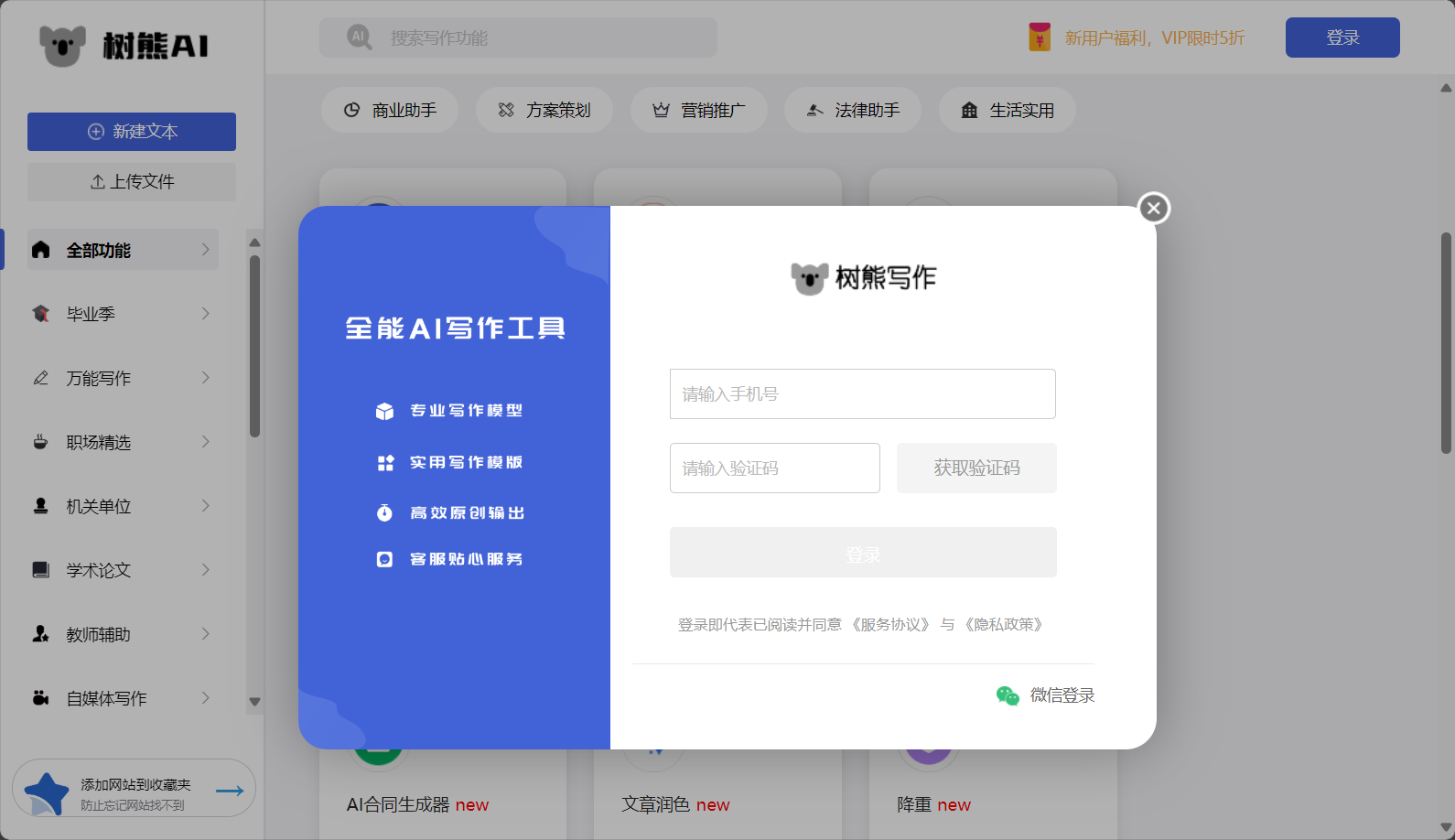
Task: Click the main page scrollbar thumb
Action: [1446, 343]
